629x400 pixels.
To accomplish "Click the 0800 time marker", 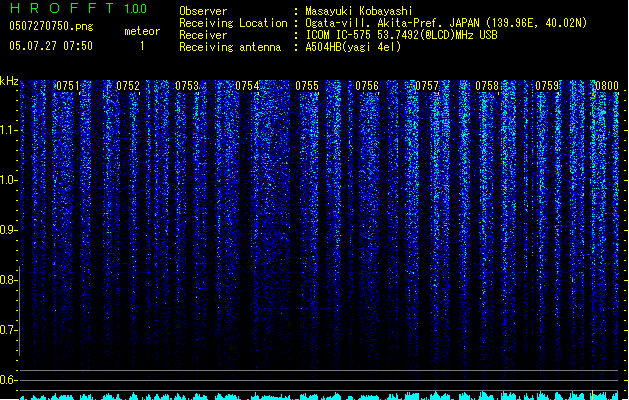I will pos(607,86).
